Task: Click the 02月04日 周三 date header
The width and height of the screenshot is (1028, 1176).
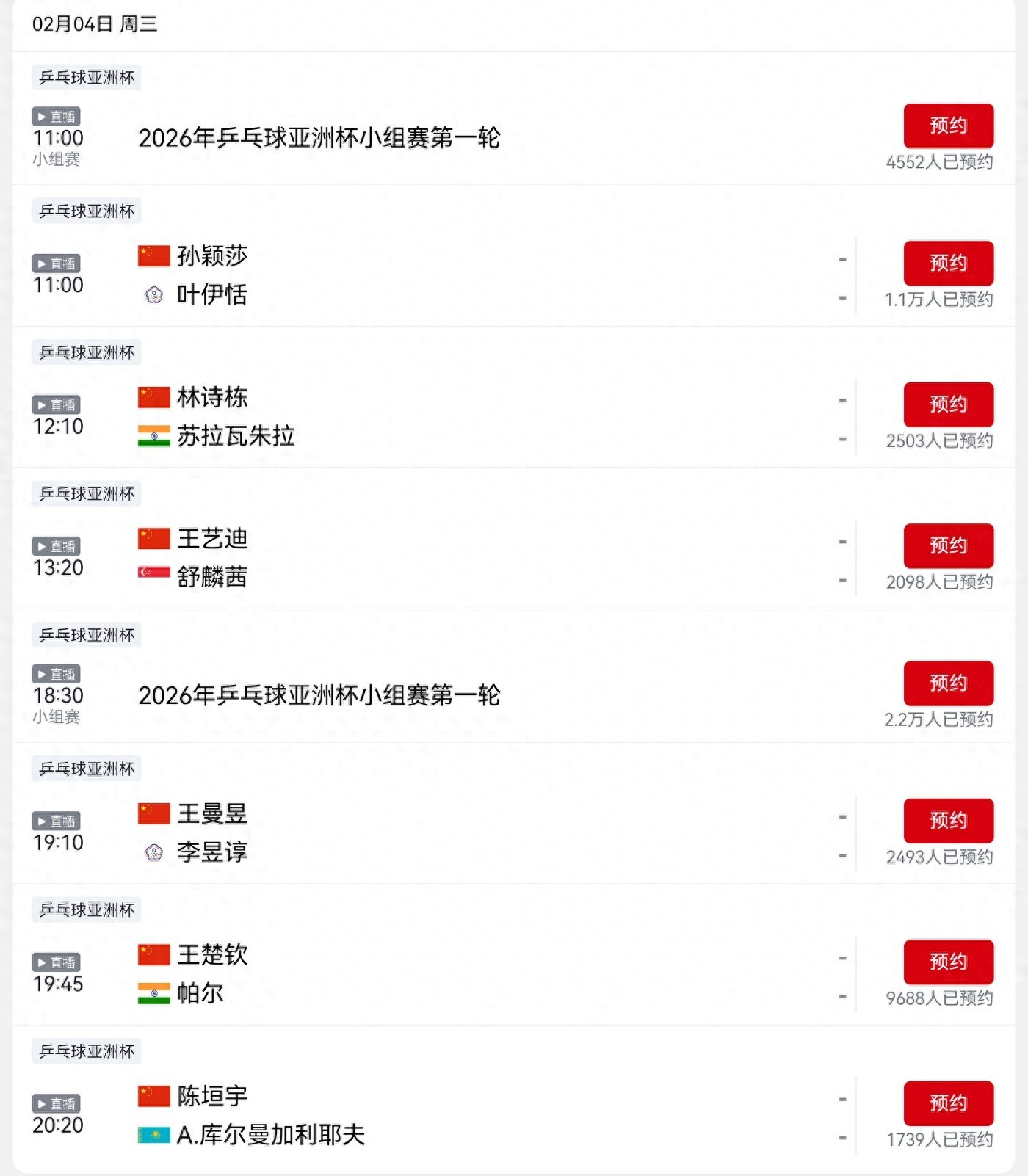Action: click(x=95, y=24)
